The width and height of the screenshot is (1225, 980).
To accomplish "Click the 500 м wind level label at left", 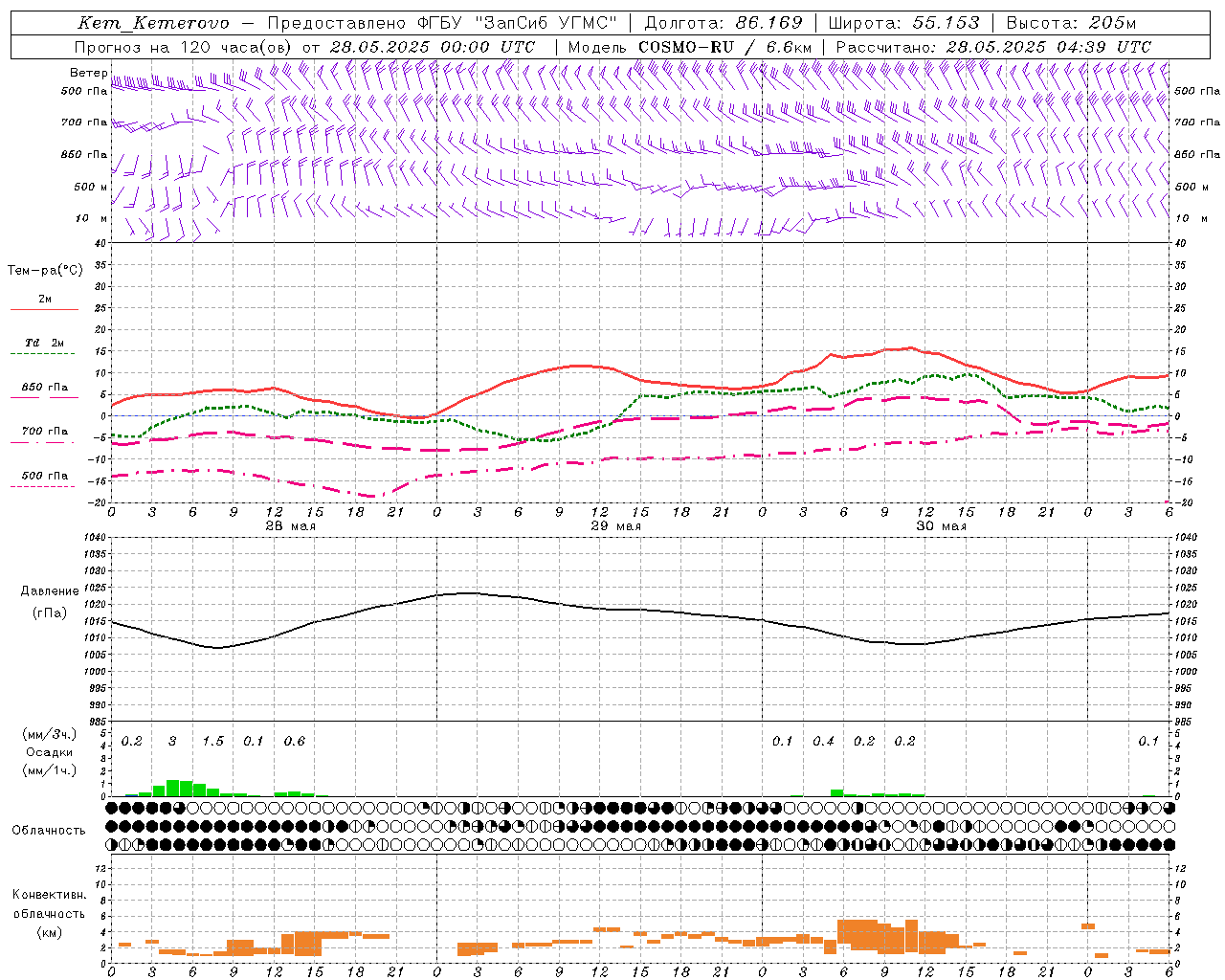I will 91,187.
